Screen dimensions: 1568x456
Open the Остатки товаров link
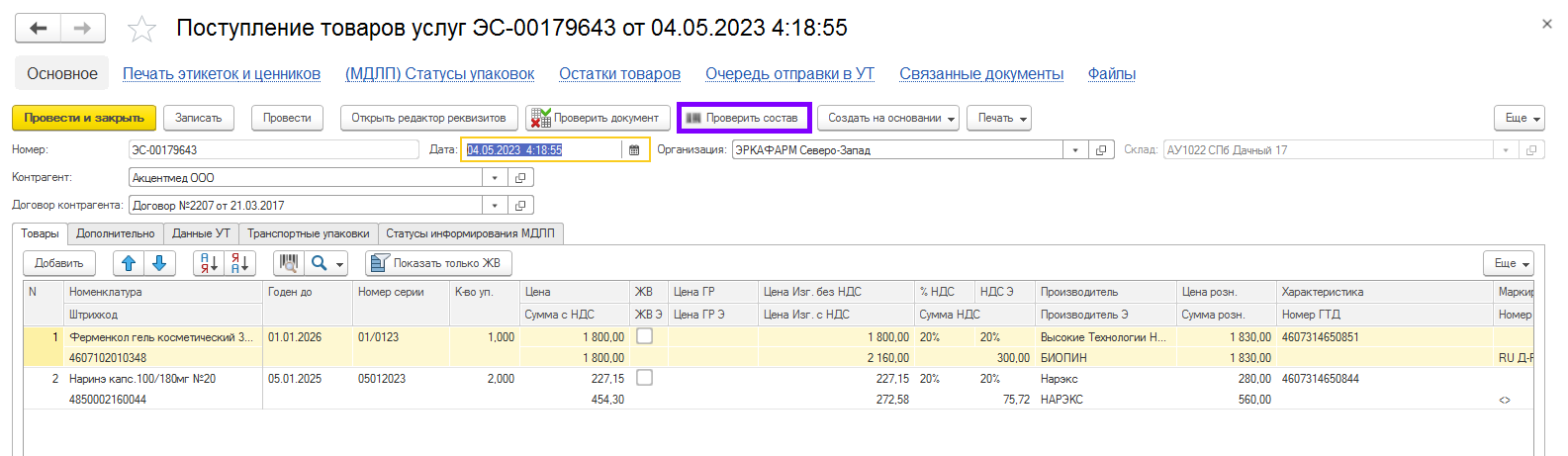coord(619,74)
